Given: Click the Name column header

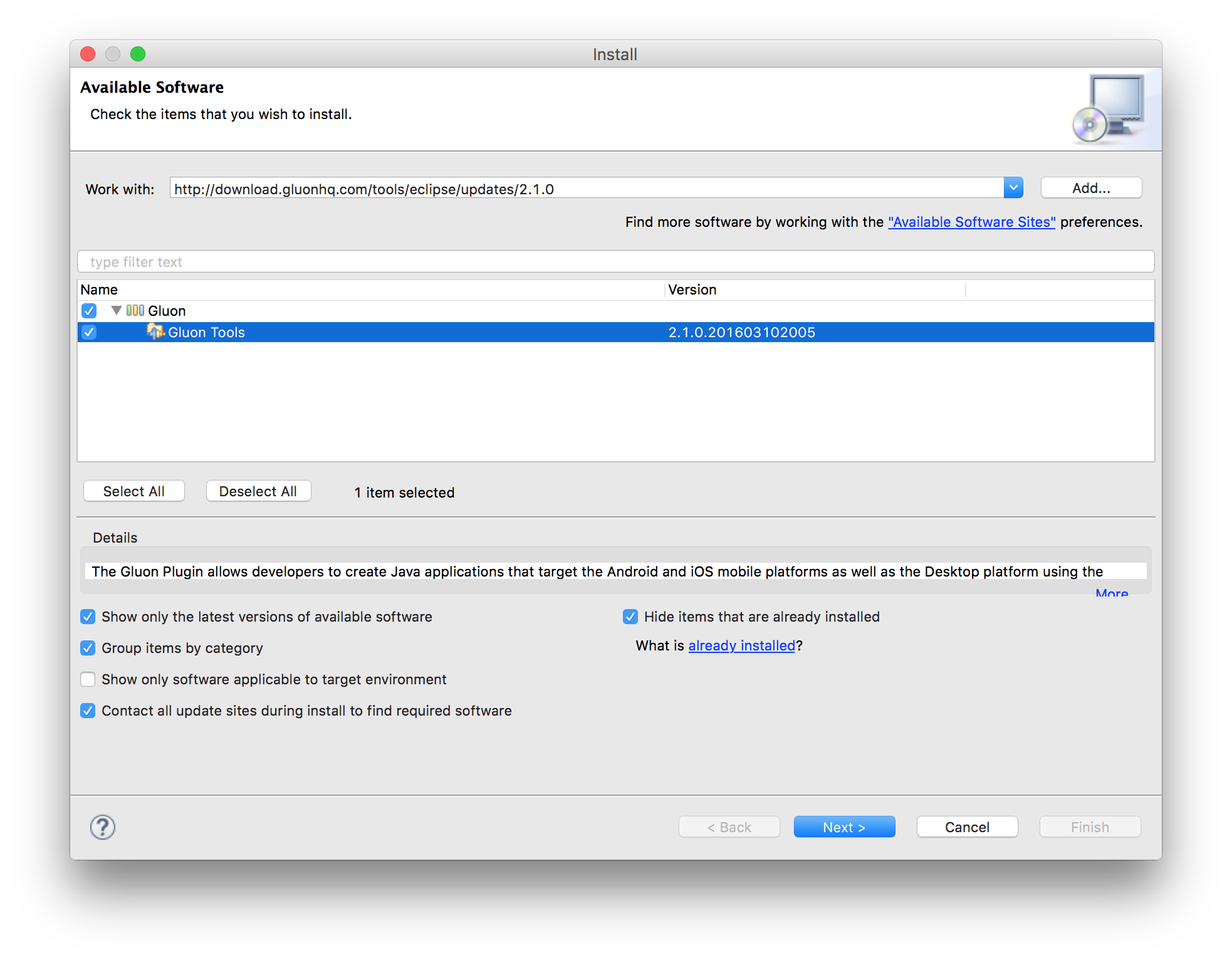Looking at the screenshot, I should [x=371, y=290].
